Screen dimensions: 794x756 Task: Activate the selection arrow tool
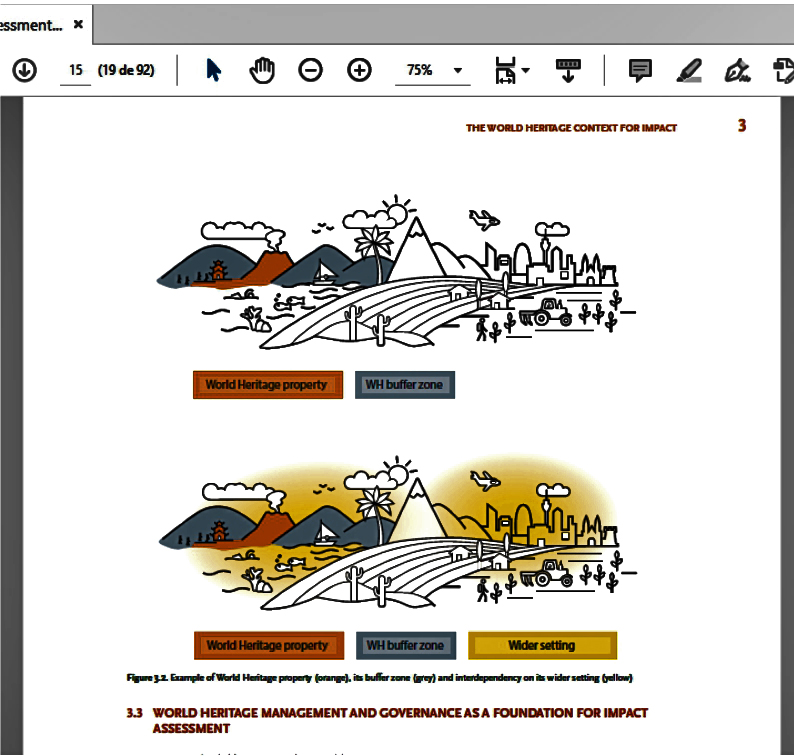tap(213, 70)
